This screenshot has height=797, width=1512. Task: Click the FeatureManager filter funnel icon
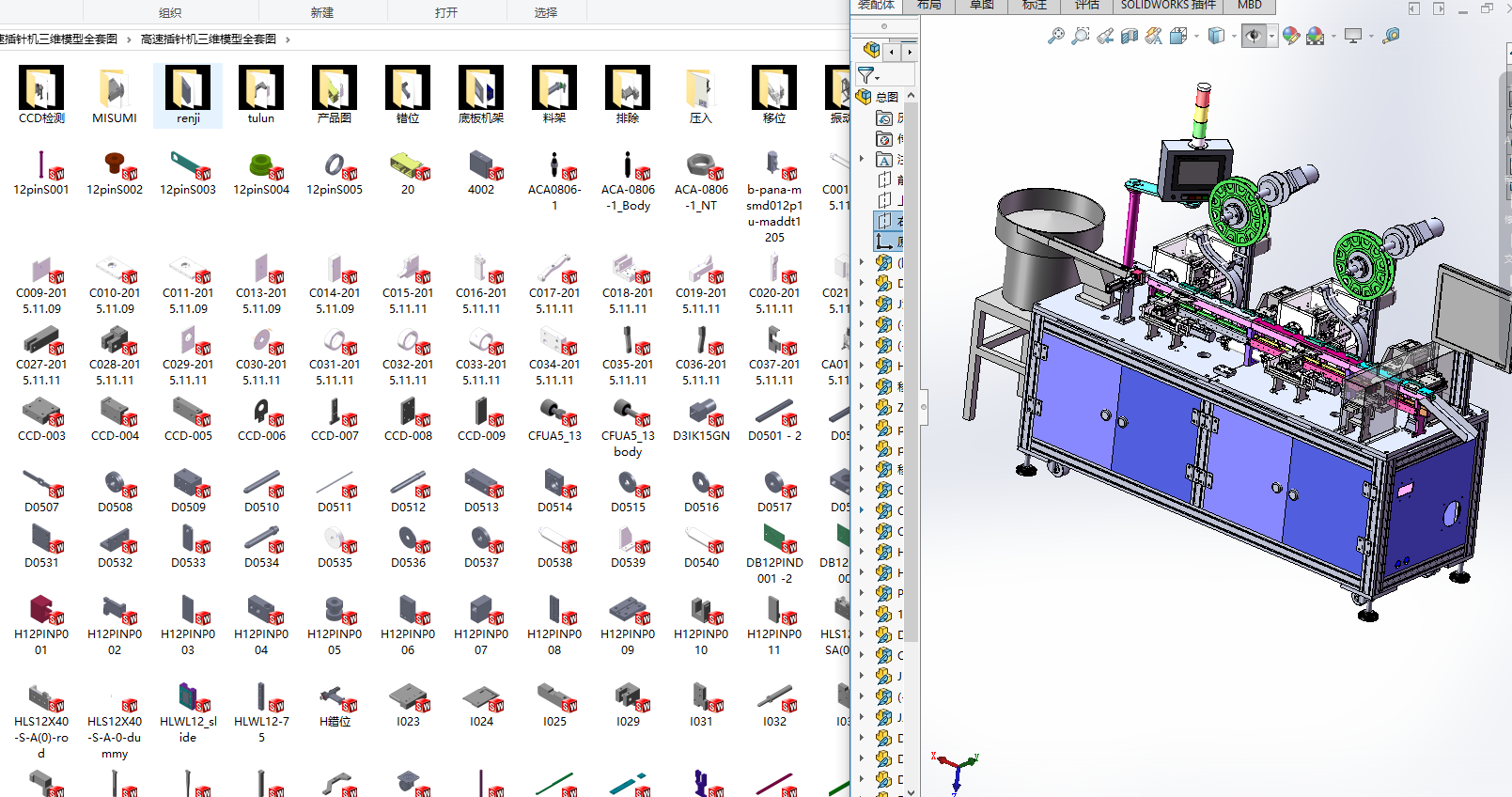(866, 74)
